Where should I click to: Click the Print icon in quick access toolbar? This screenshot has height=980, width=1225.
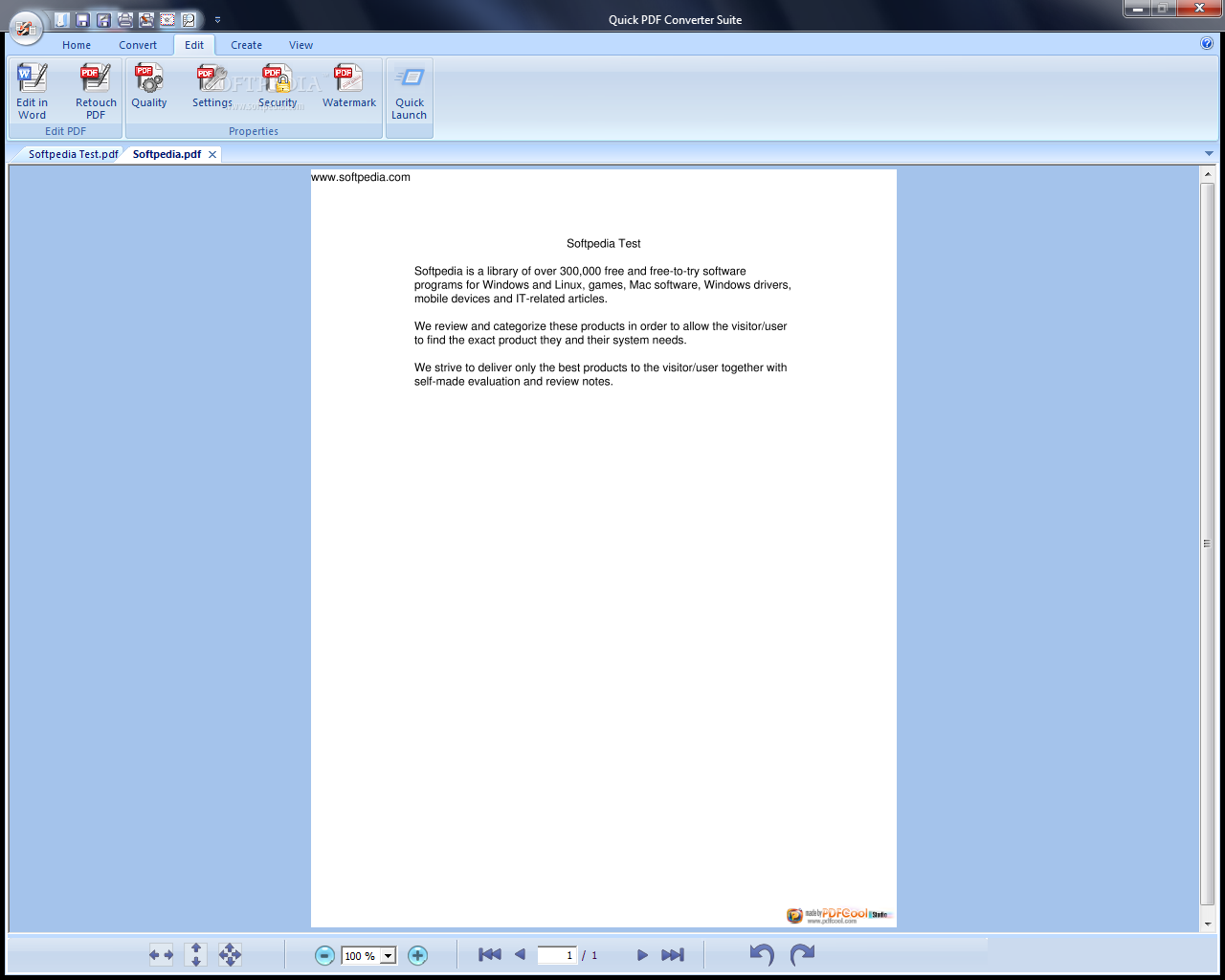(125, 19)
